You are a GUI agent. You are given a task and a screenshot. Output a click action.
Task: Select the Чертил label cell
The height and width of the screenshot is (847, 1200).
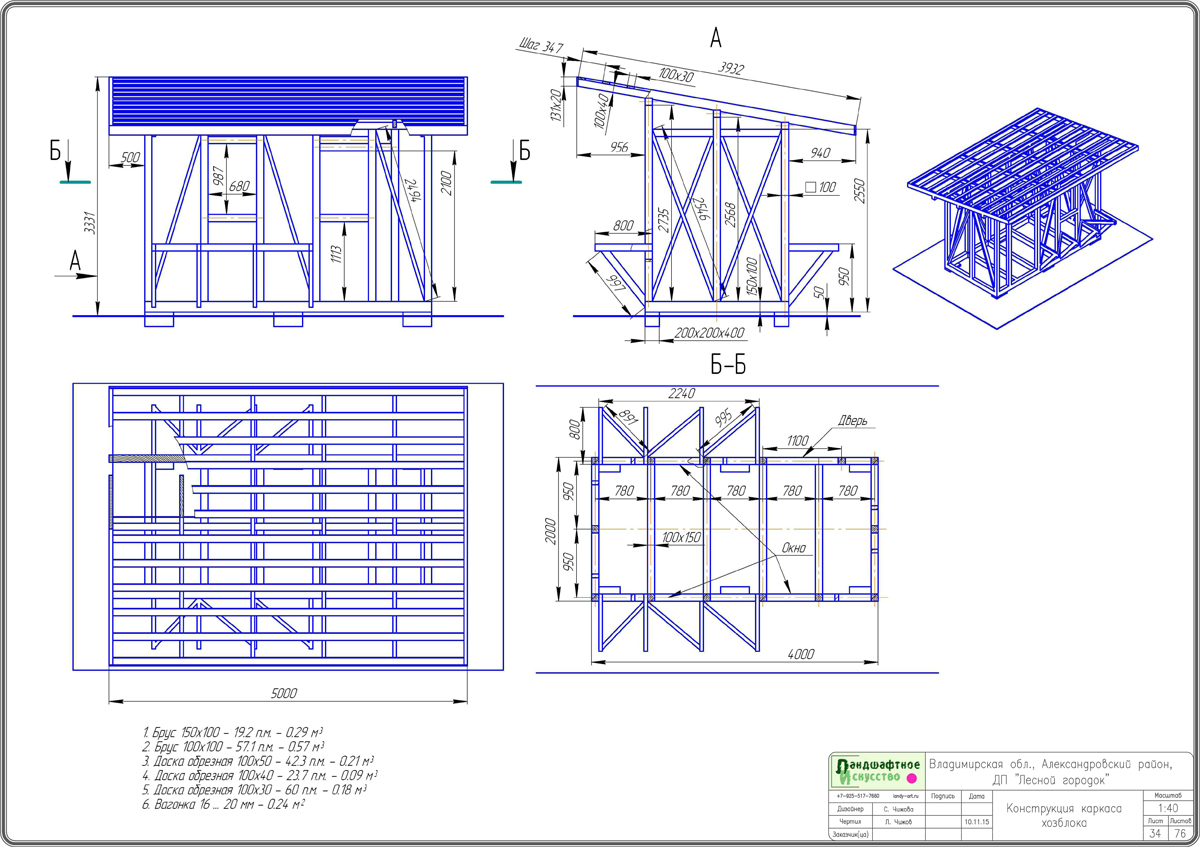pos(851,821)
